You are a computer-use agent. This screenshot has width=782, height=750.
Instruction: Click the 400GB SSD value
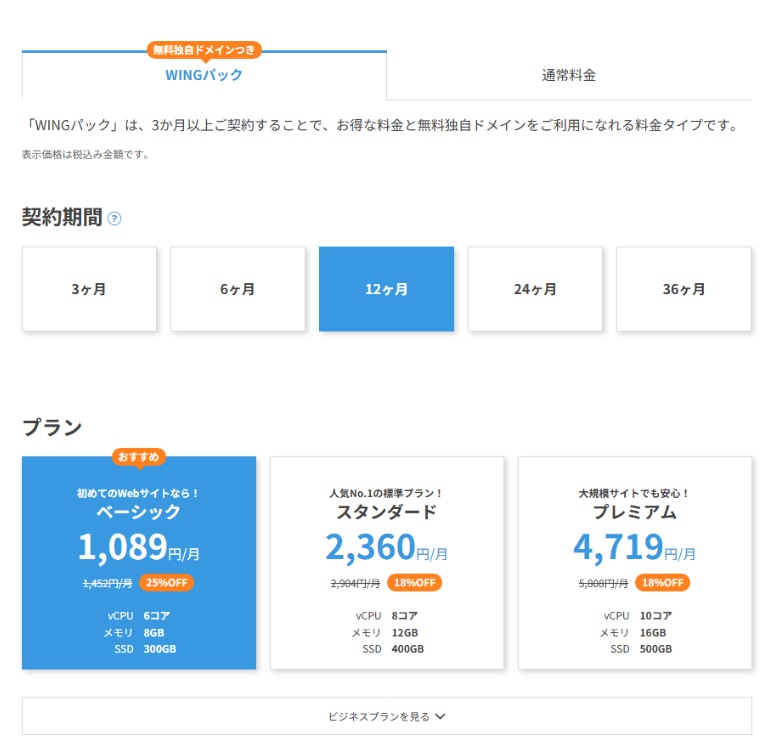coord(407,649)
